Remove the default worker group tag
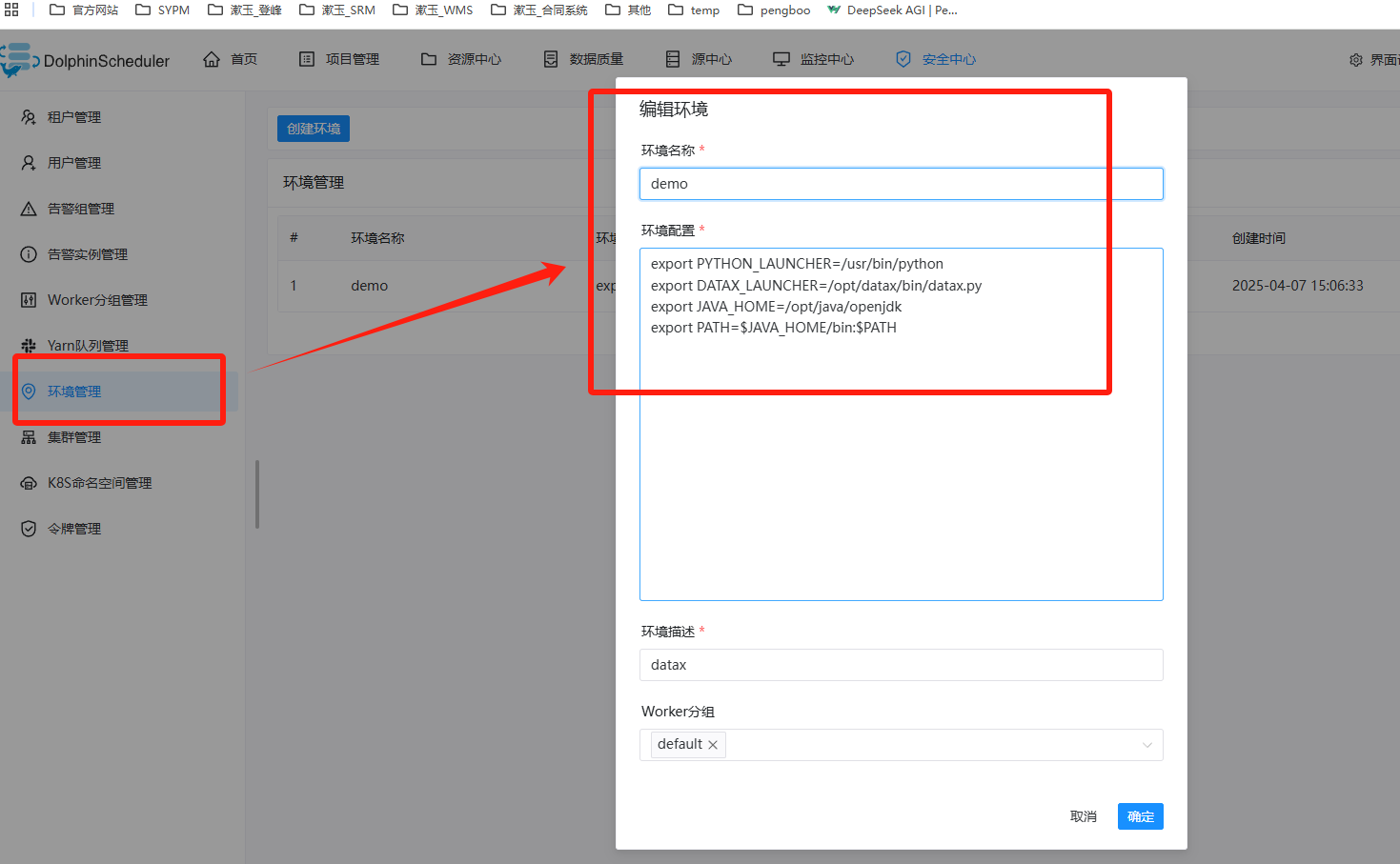Viewport: 1400px width, 864px height. pyautogui.click(x=713, y=745)
